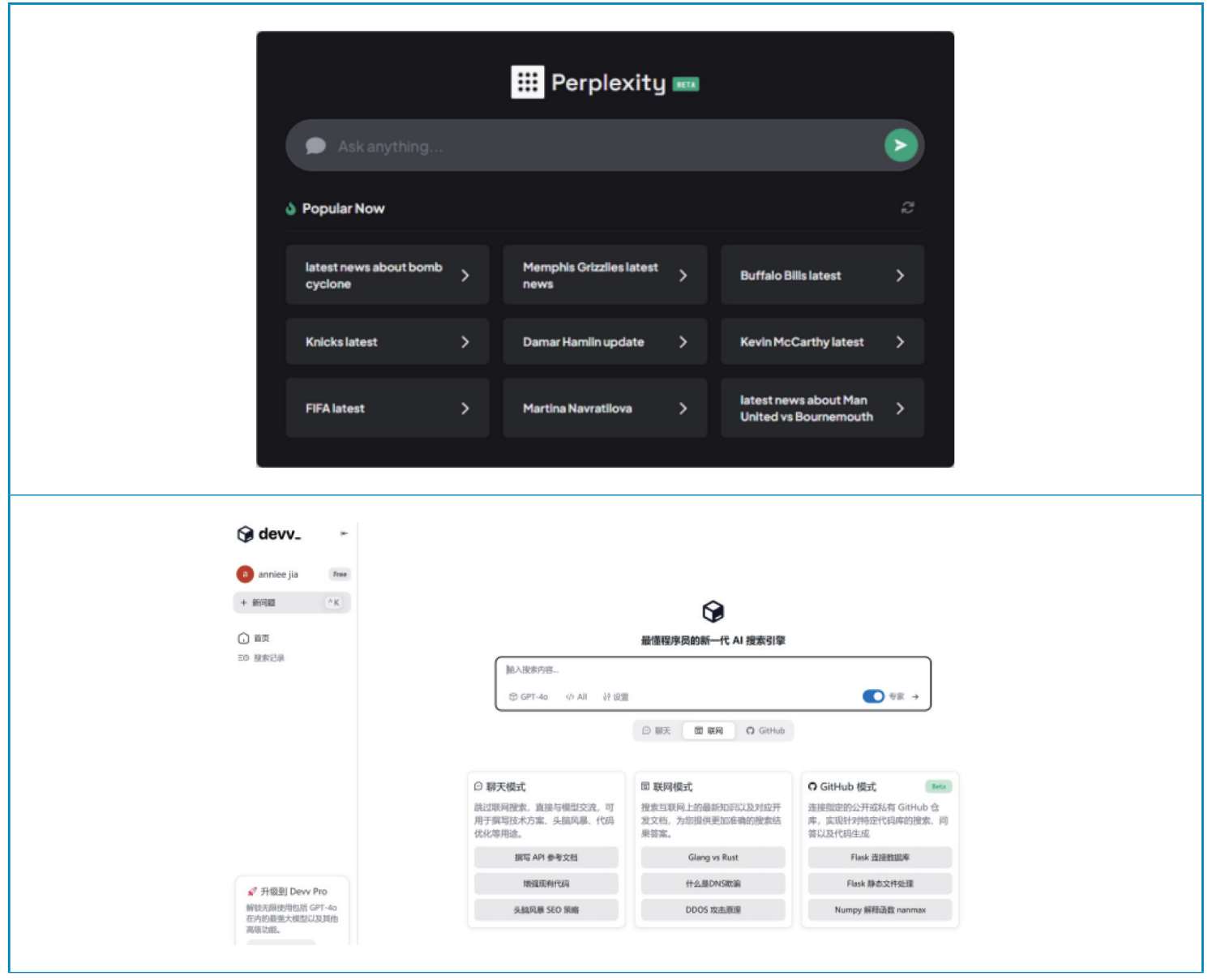Switch to the GitHub tab
The image size is (1212, 980).
pyautogui.click(x=765, y=730)
